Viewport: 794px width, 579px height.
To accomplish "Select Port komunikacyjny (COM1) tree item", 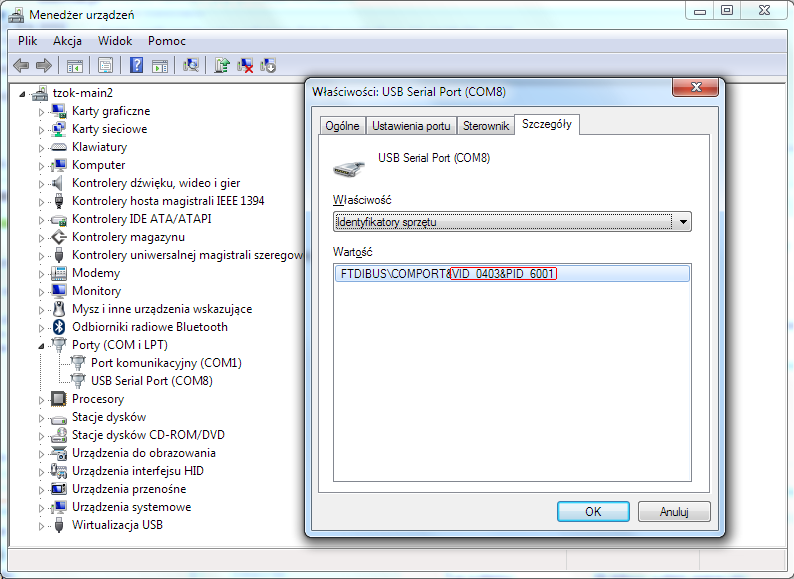I will coord(166,363).
